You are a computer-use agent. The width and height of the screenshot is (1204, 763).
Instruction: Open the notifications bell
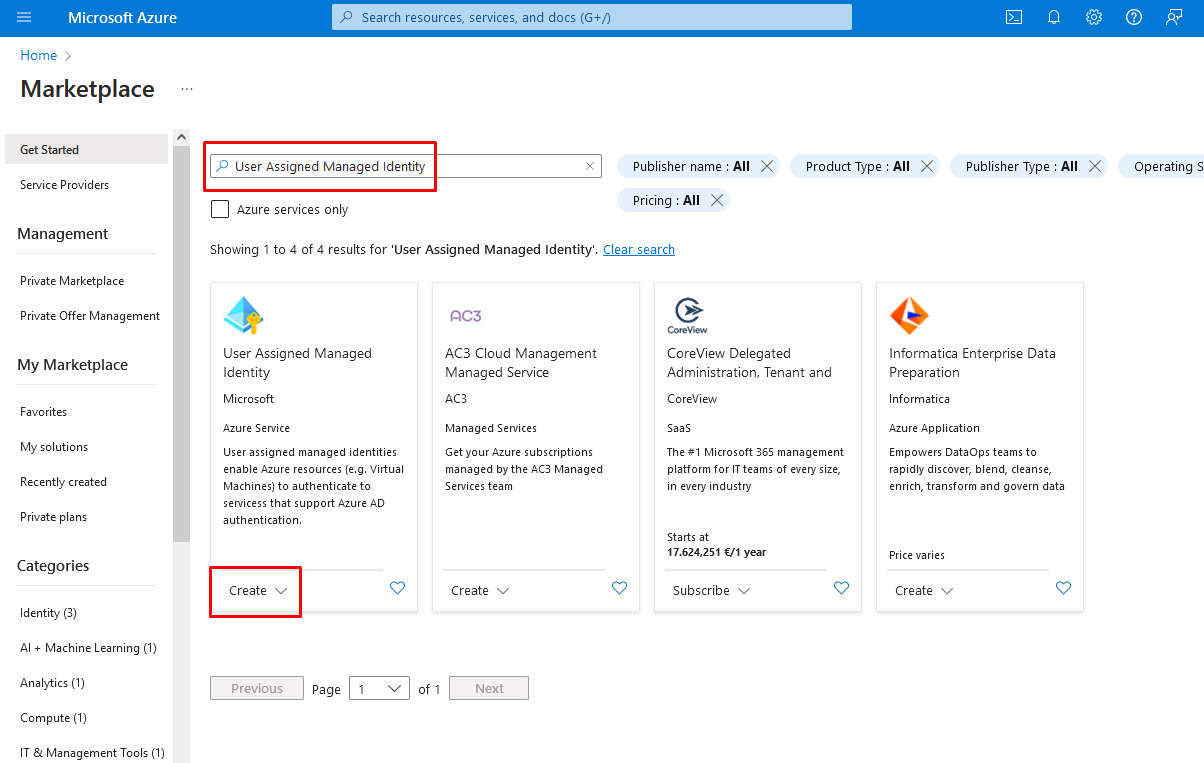(x=1054, y=17)
